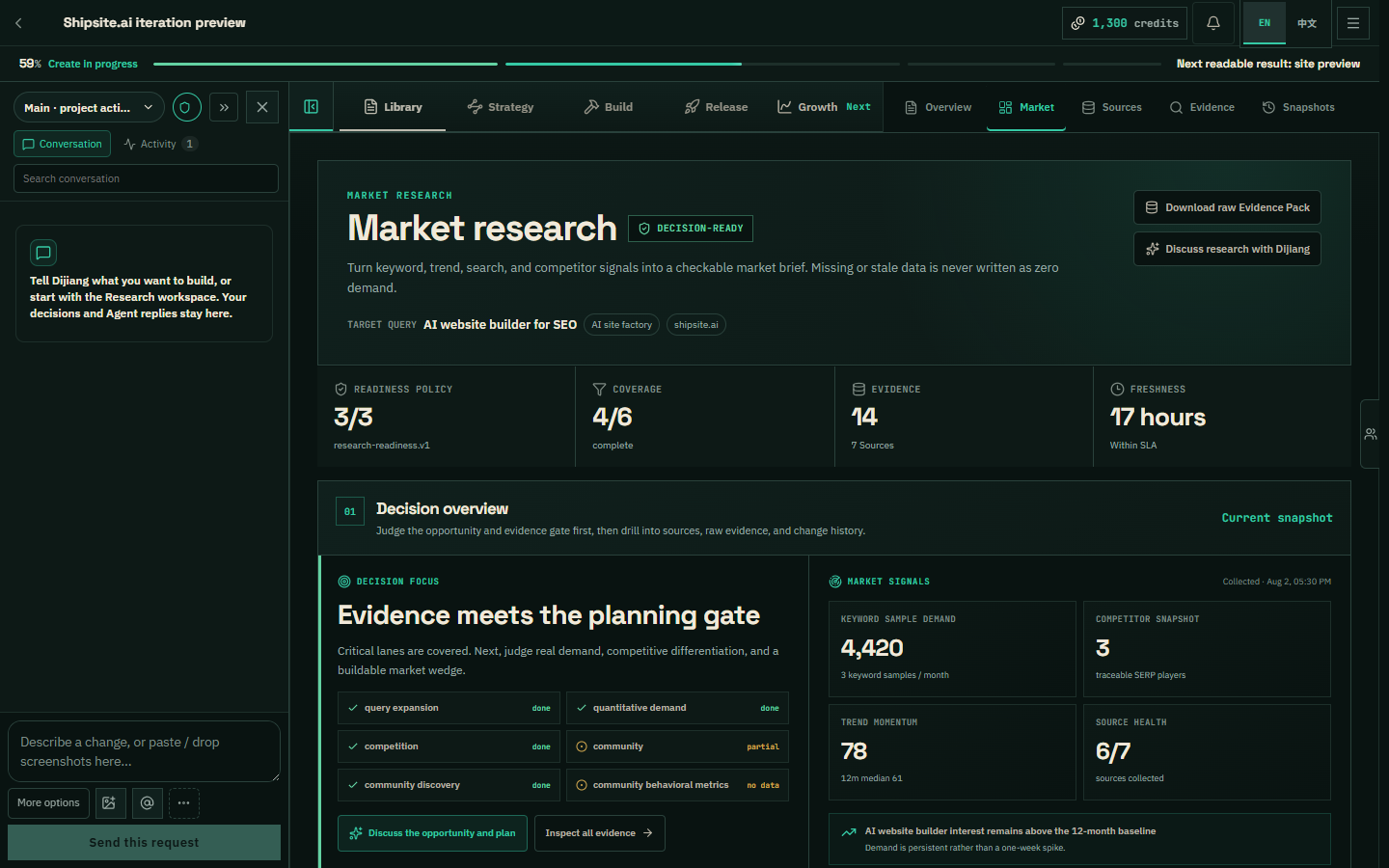
Task: Focus the Search conversation field
Action: point(146,178)
